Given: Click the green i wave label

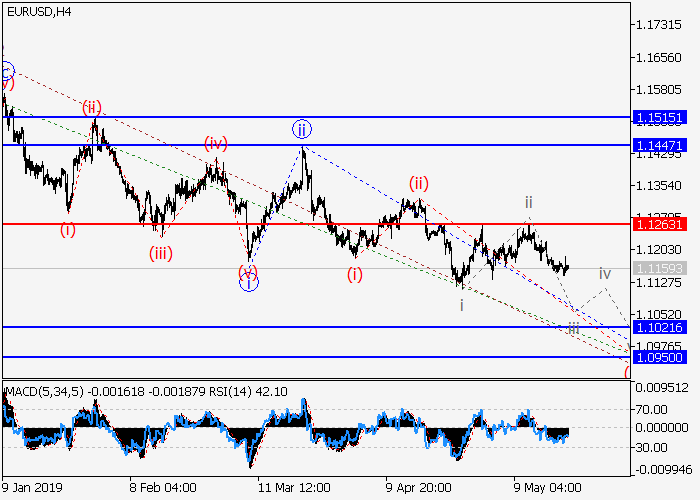Looking at the screenshot, I should pyautogui.click(x=461, y=304).
